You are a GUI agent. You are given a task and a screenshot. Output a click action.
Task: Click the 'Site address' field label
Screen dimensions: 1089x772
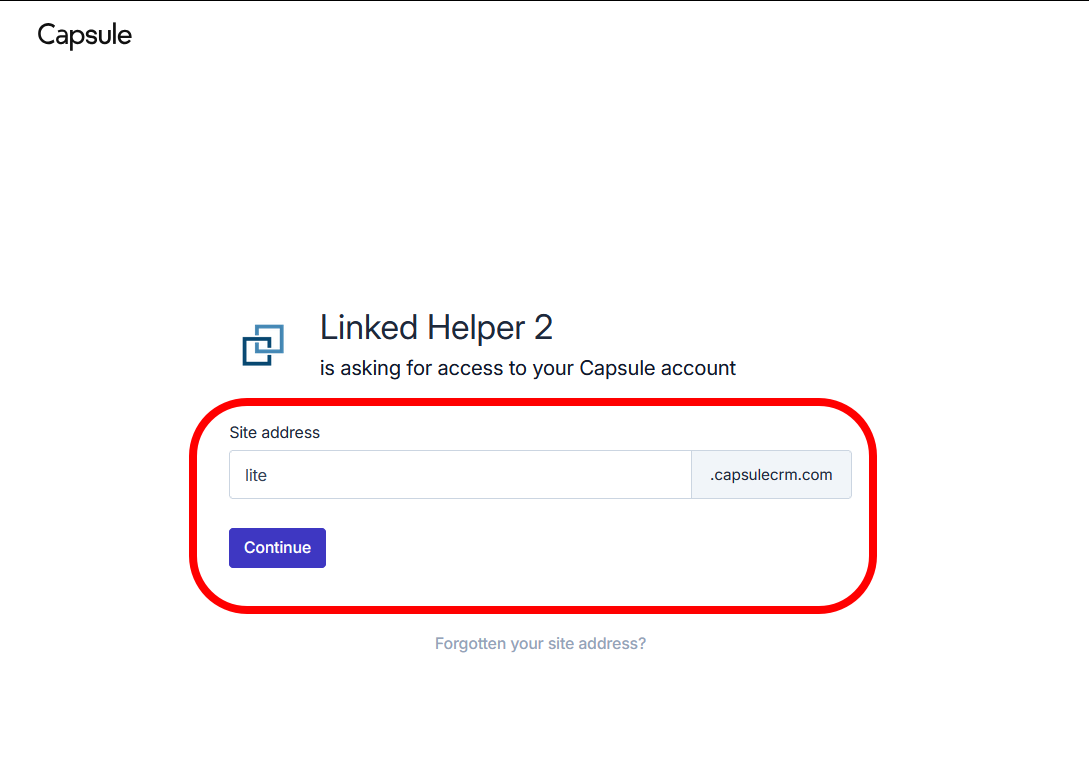click(x=274, y=433)
